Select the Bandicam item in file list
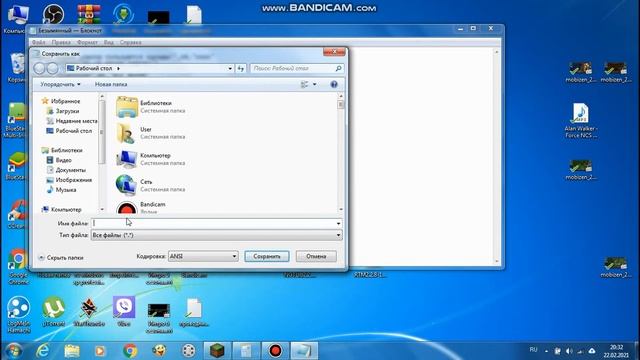 [x=141, y=207]
